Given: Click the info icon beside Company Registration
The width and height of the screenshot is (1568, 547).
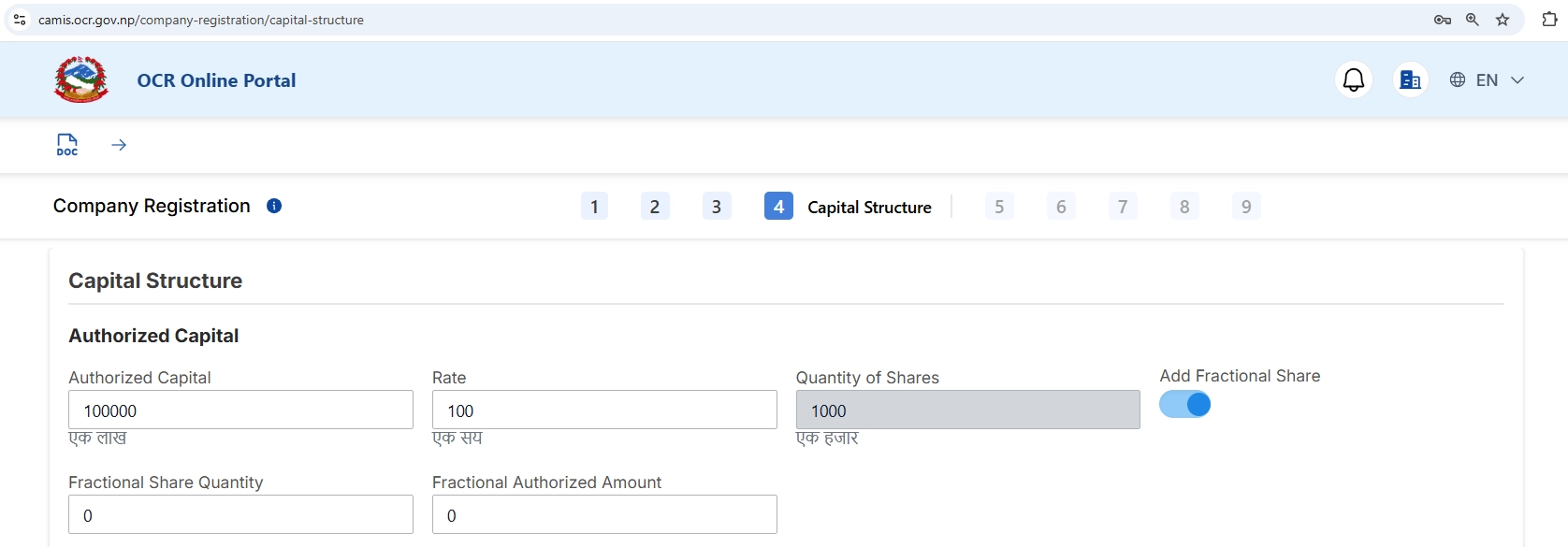Looking at the screenshot, I should (x=274, y=207).
